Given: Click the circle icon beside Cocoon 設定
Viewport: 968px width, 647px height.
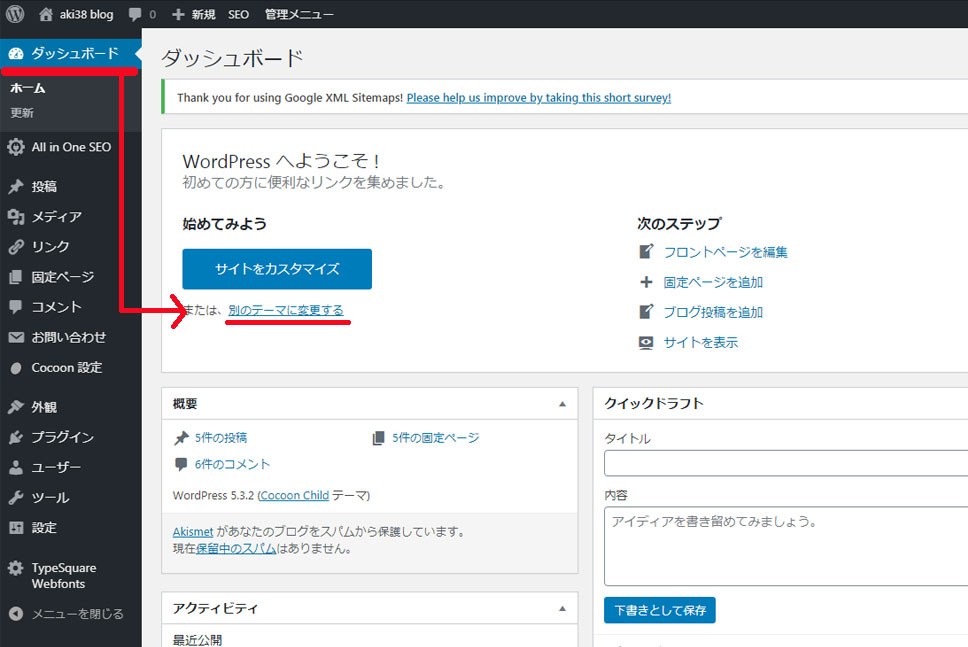Looking at the screenshot, I should click(x=16, y=368).
